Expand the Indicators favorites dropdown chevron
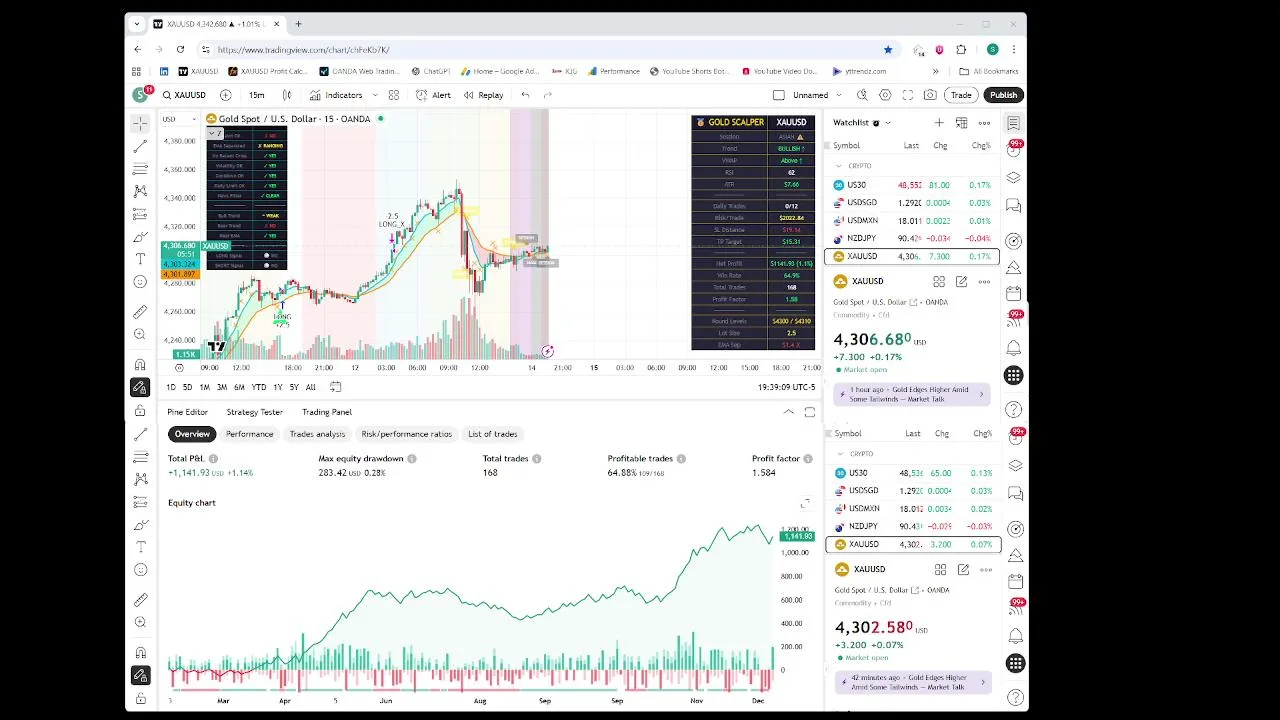Viewport: 1280px width, 720px height. [x=374, y=95]
